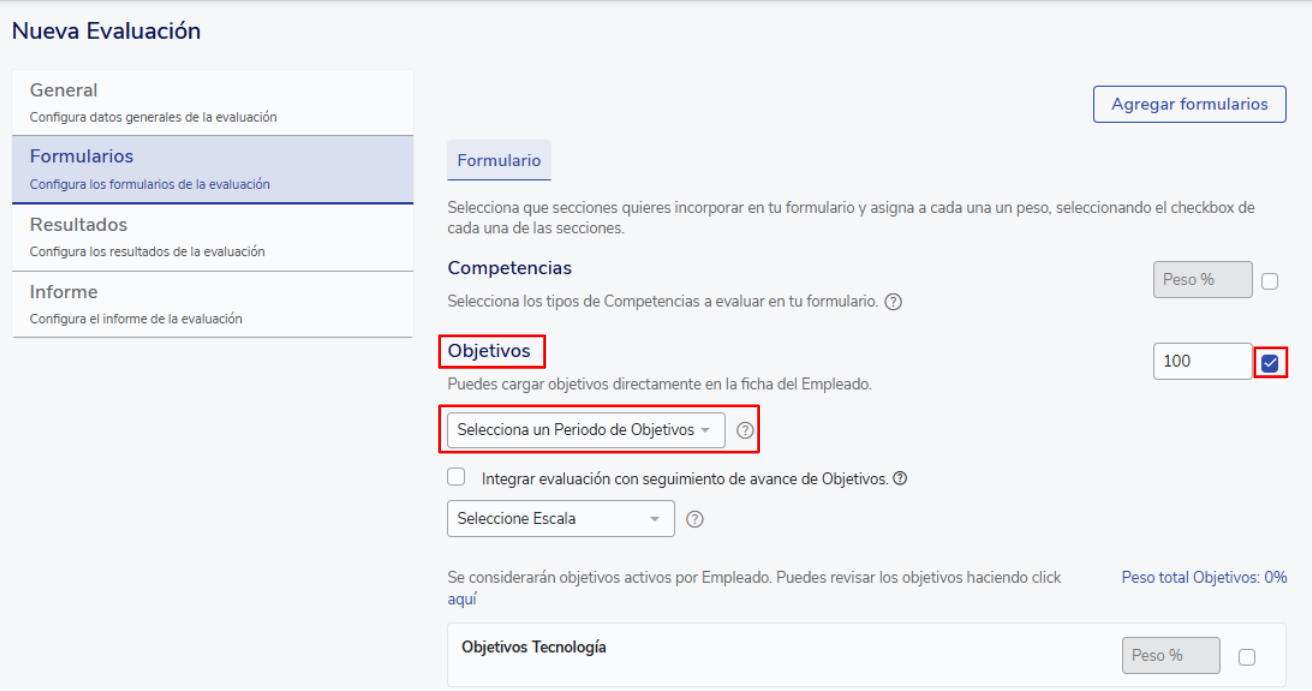Click help icon beside Periodo de Objetivos dropdown
The height and width of the screenshot is (691, 1312).
(745, 430)
